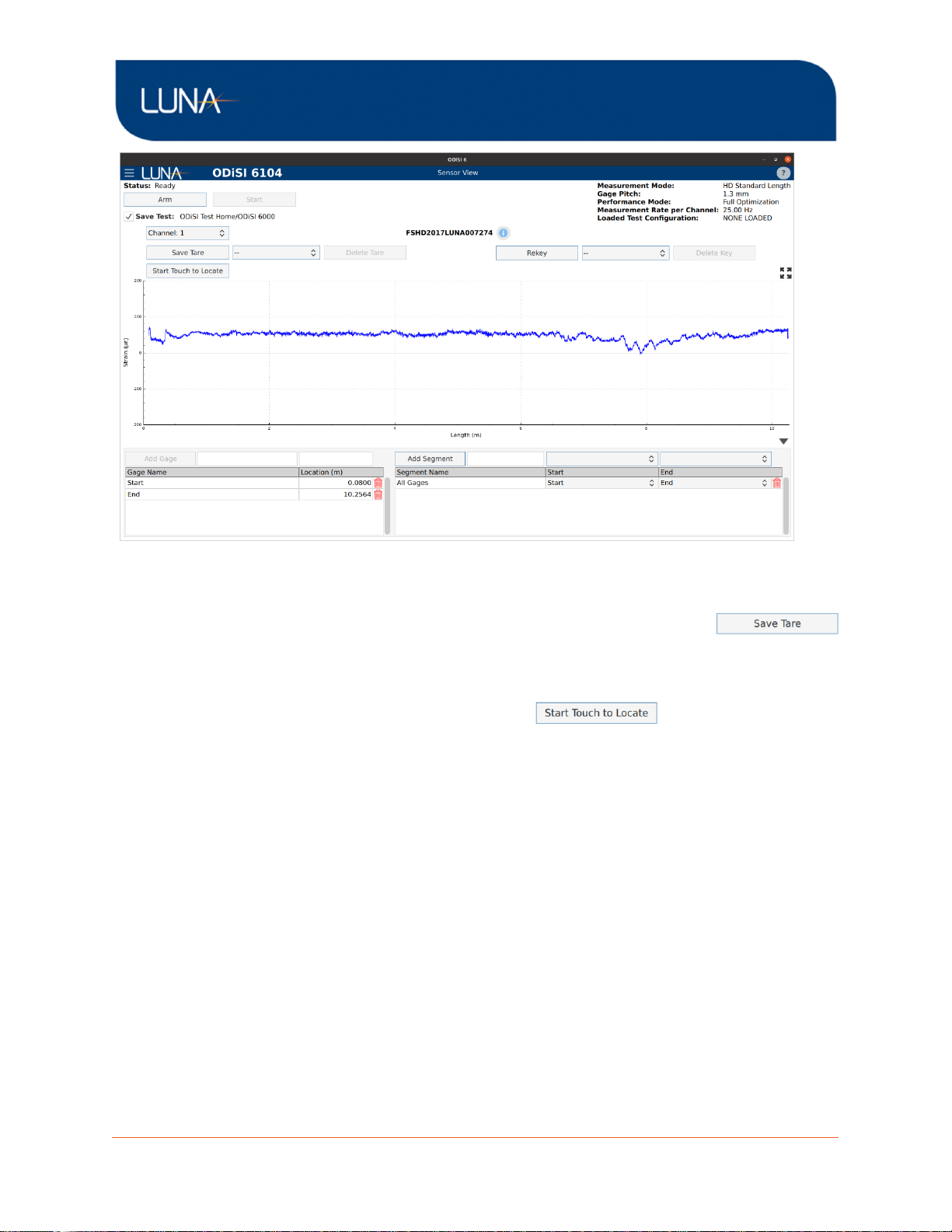The image size is (952, 1232).
Task: Select the All Gages segment name cell
Action: click(470, 483)
